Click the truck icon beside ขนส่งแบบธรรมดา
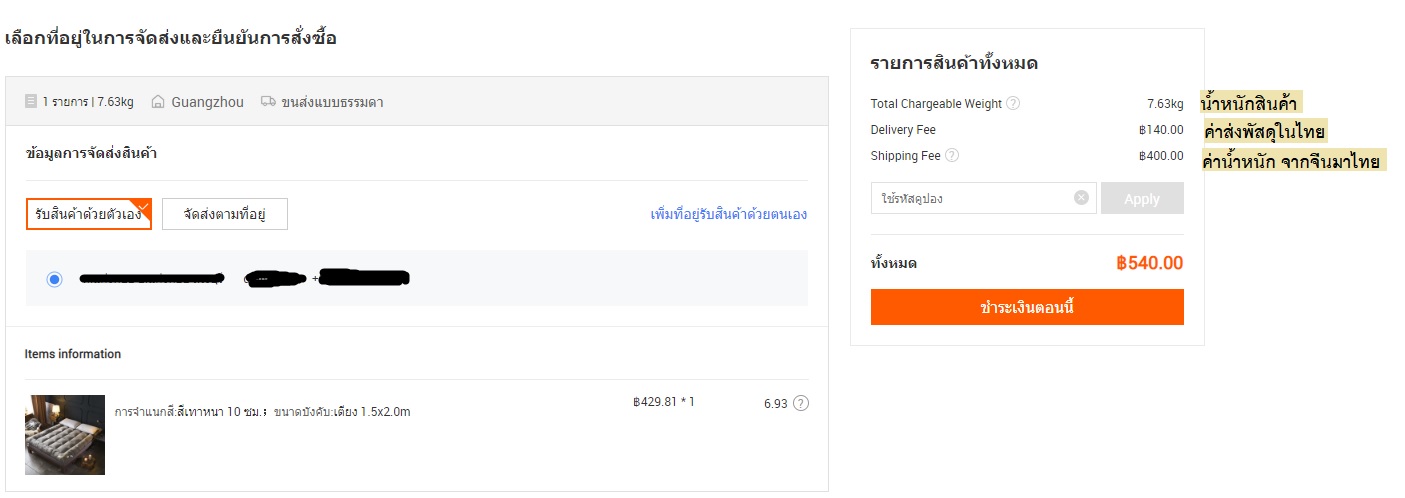The height and width of the screenshot is (498, 1405). [268, 101]
